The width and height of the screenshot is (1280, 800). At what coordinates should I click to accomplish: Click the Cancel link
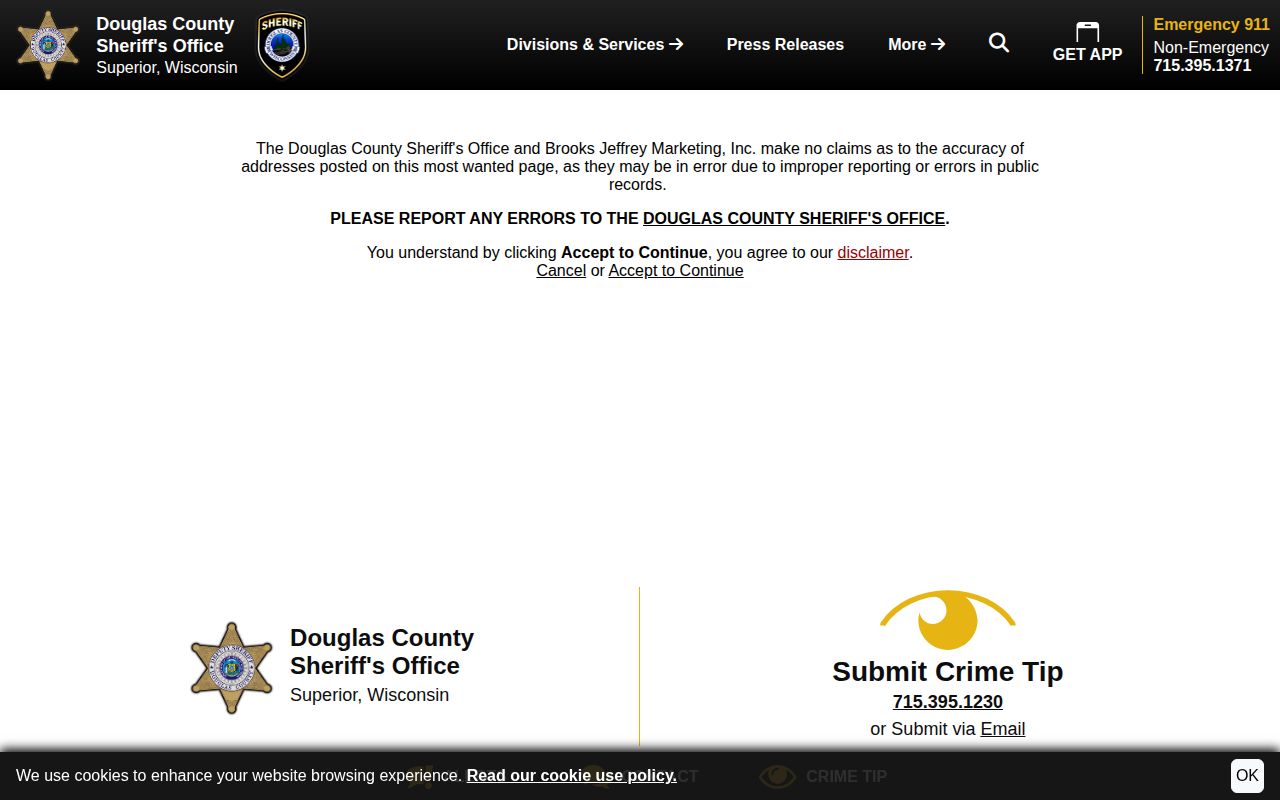pyautogui.click(x=561, y=270)
